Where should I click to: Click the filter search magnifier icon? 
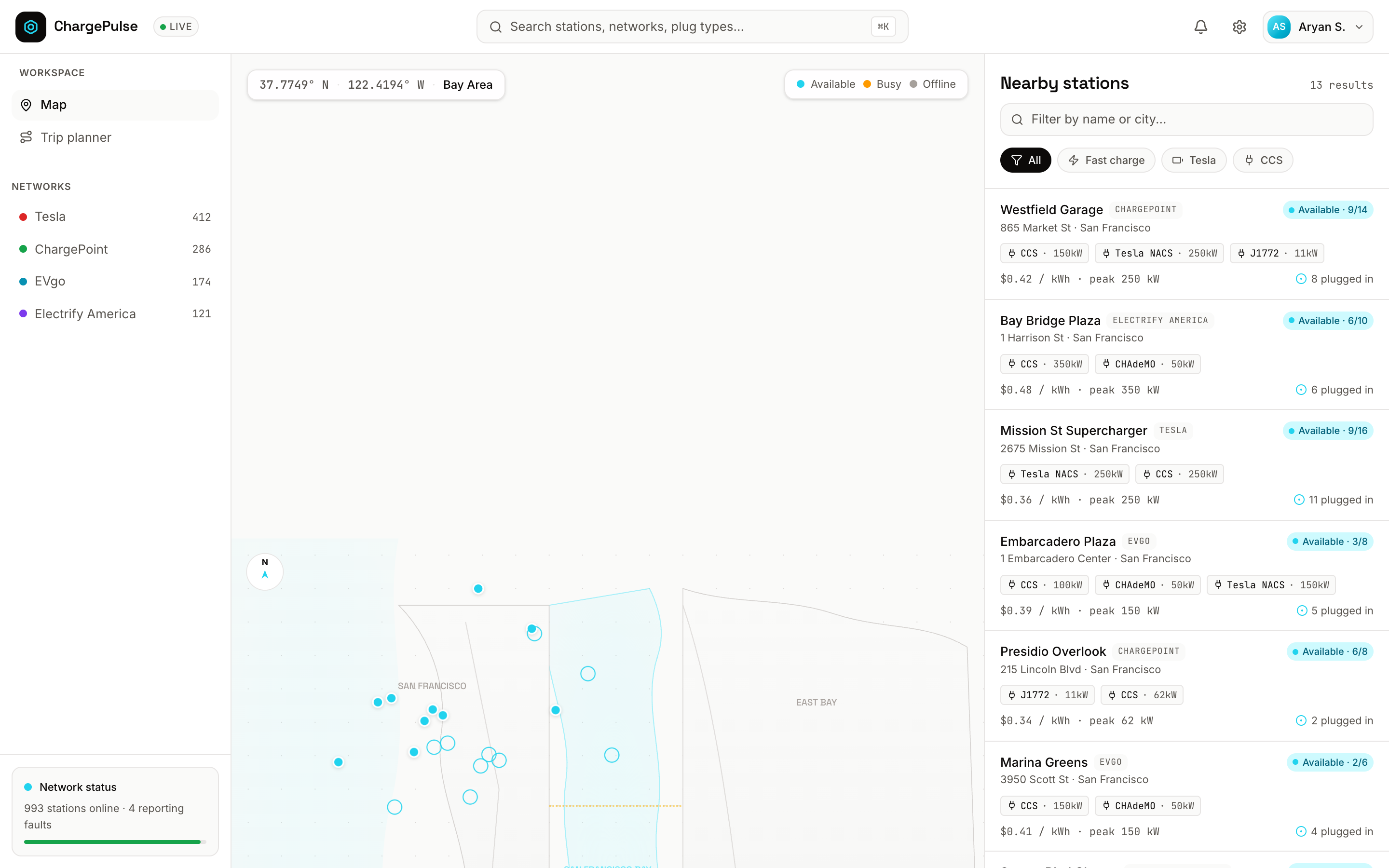click(1017, 120)
